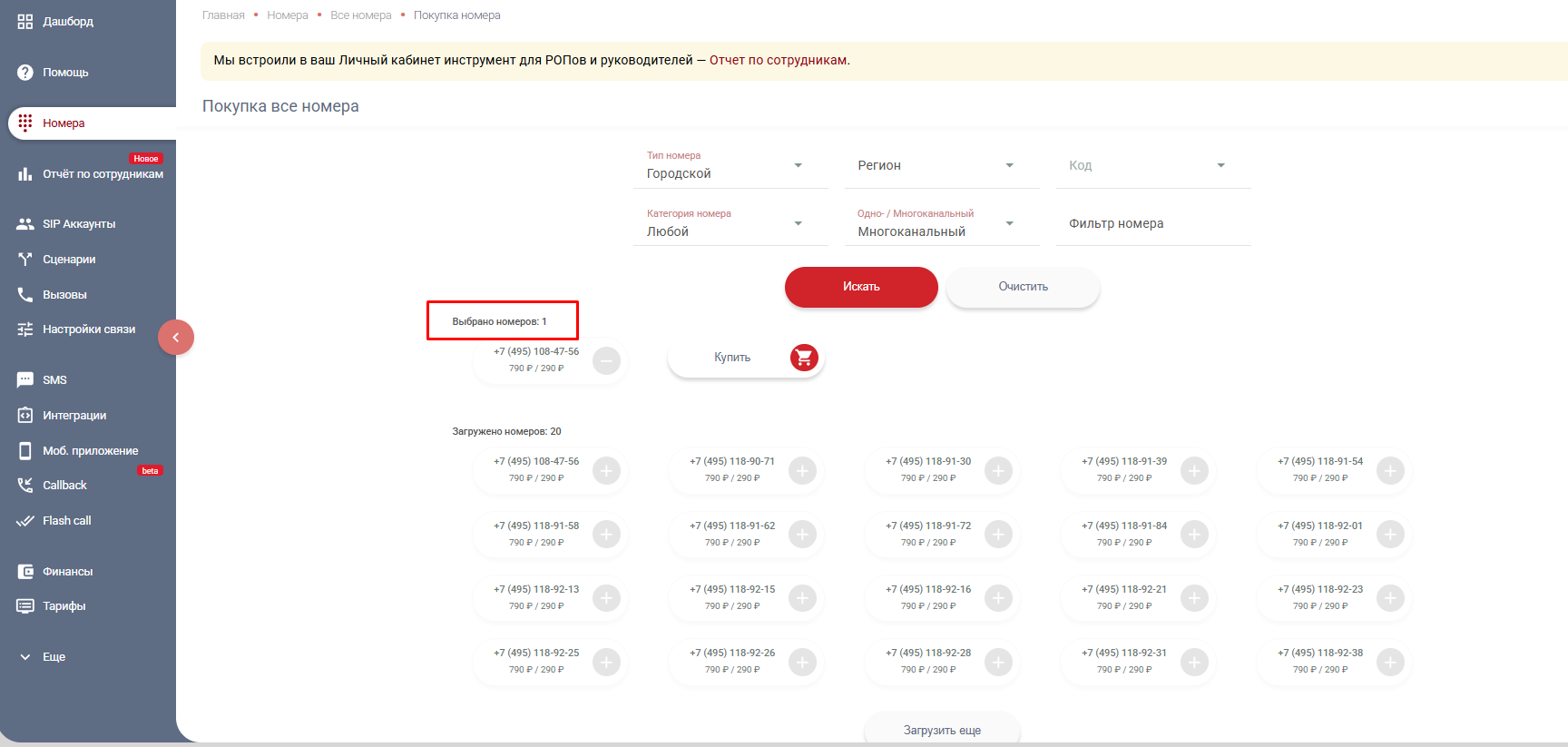
Task: Expand the Еще sidebar section
Action: point(25,657)
